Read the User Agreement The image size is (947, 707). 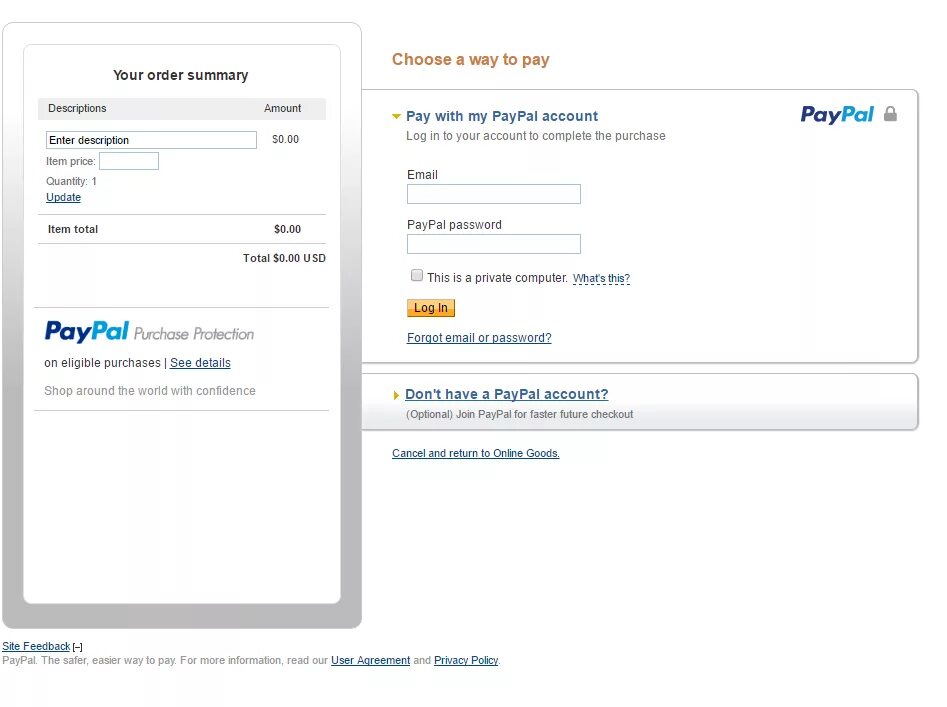(x=370, y=661)
